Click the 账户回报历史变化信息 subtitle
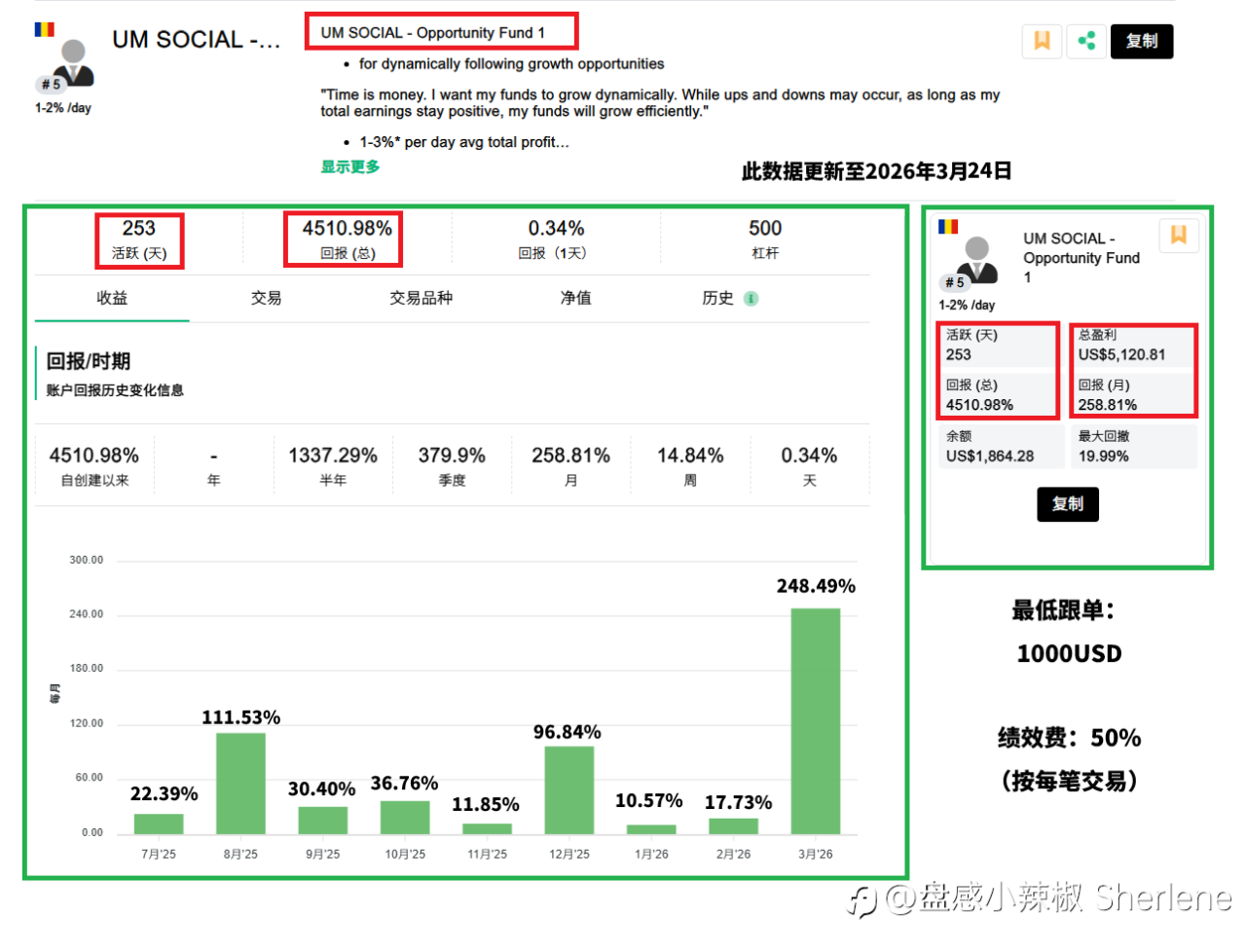Screen dimensions: 1246x952 tap(115, 390)
